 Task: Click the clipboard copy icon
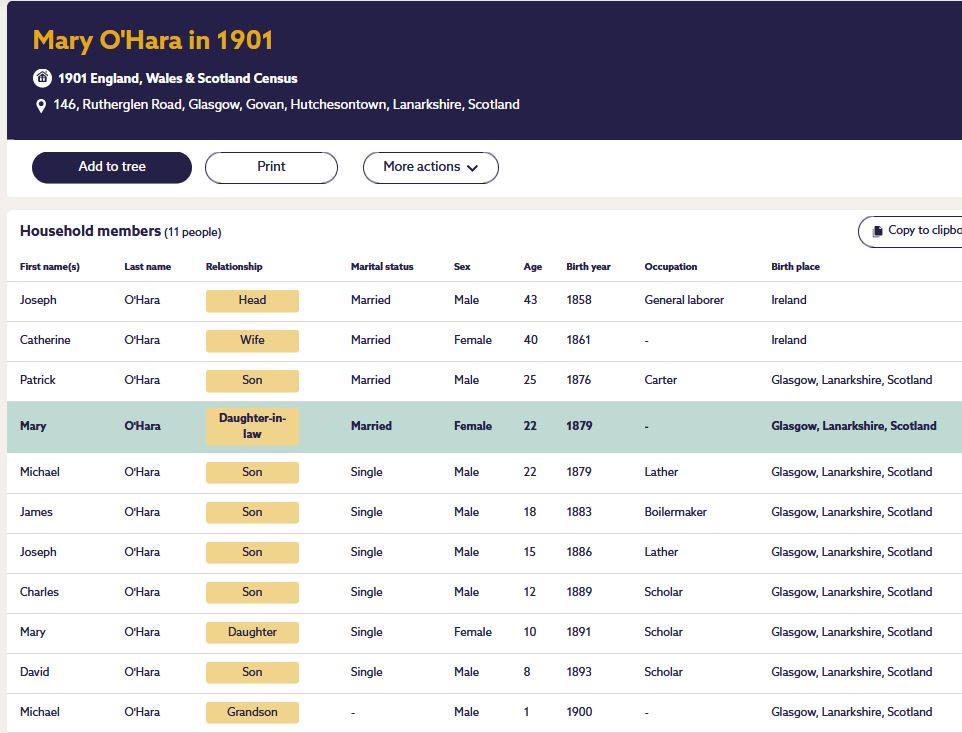[877, 231]
